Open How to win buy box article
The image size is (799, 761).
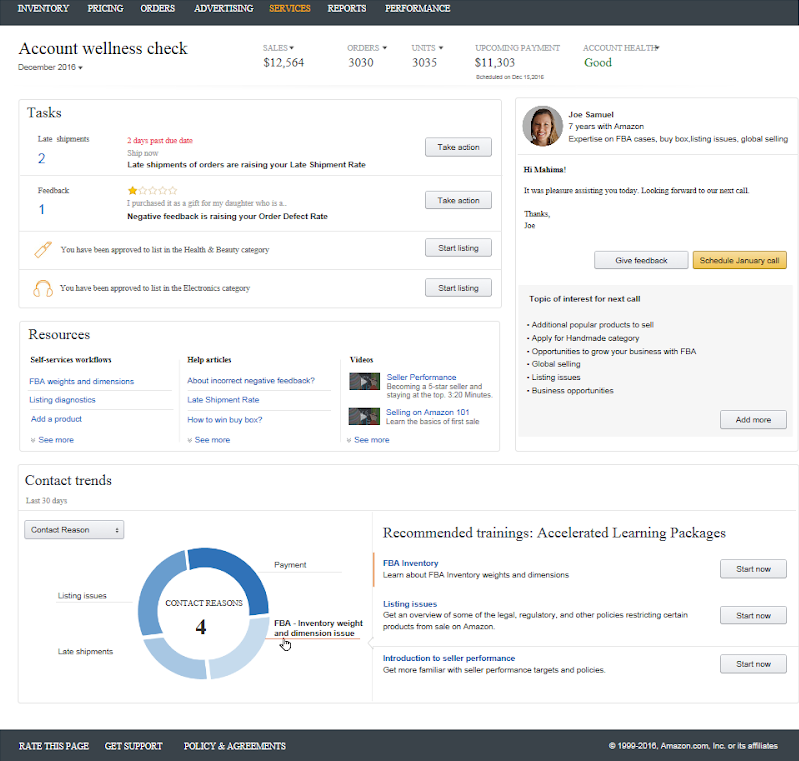point(225,420)
